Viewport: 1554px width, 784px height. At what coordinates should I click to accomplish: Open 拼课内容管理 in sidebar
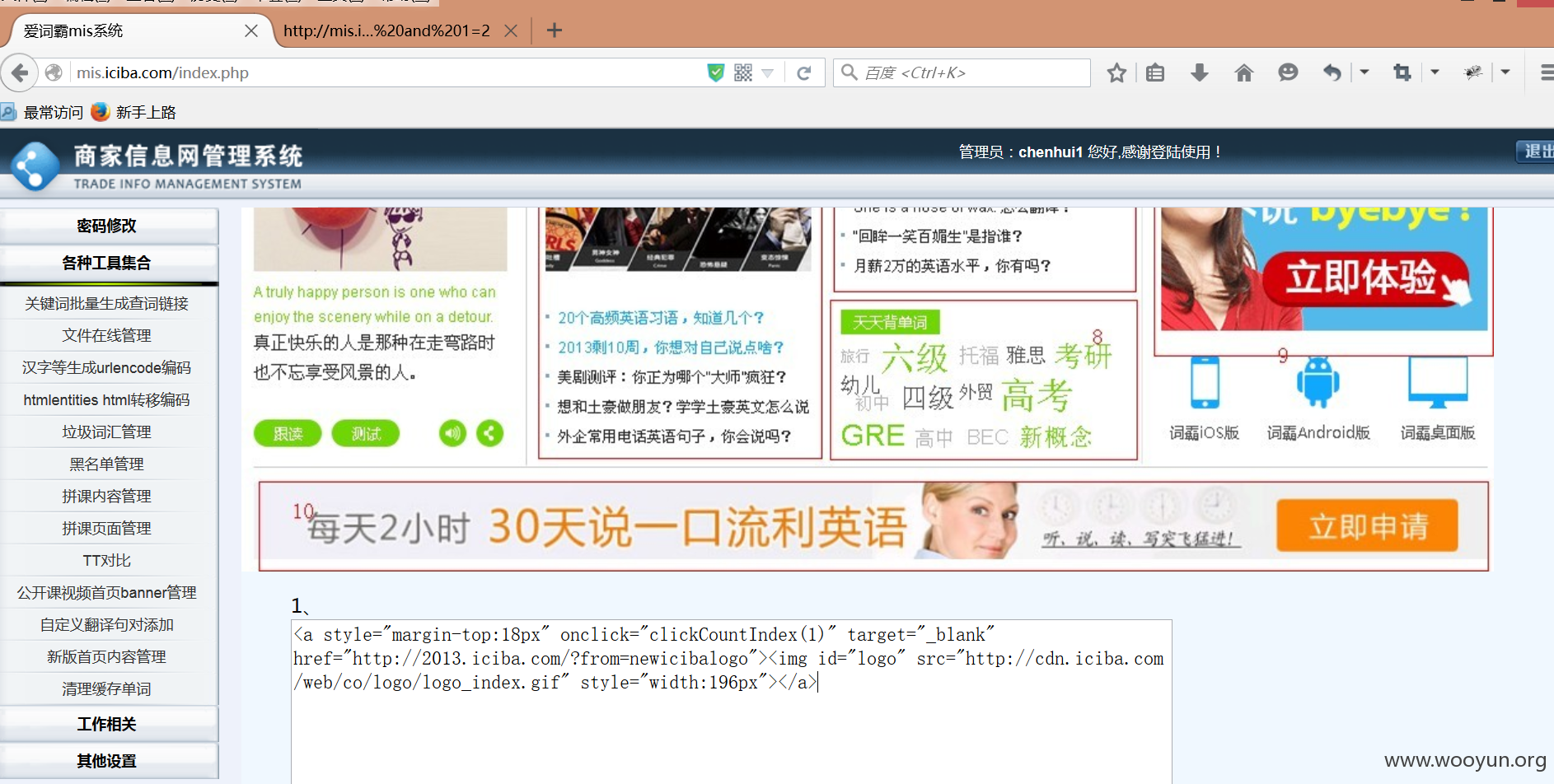(107, 497)
